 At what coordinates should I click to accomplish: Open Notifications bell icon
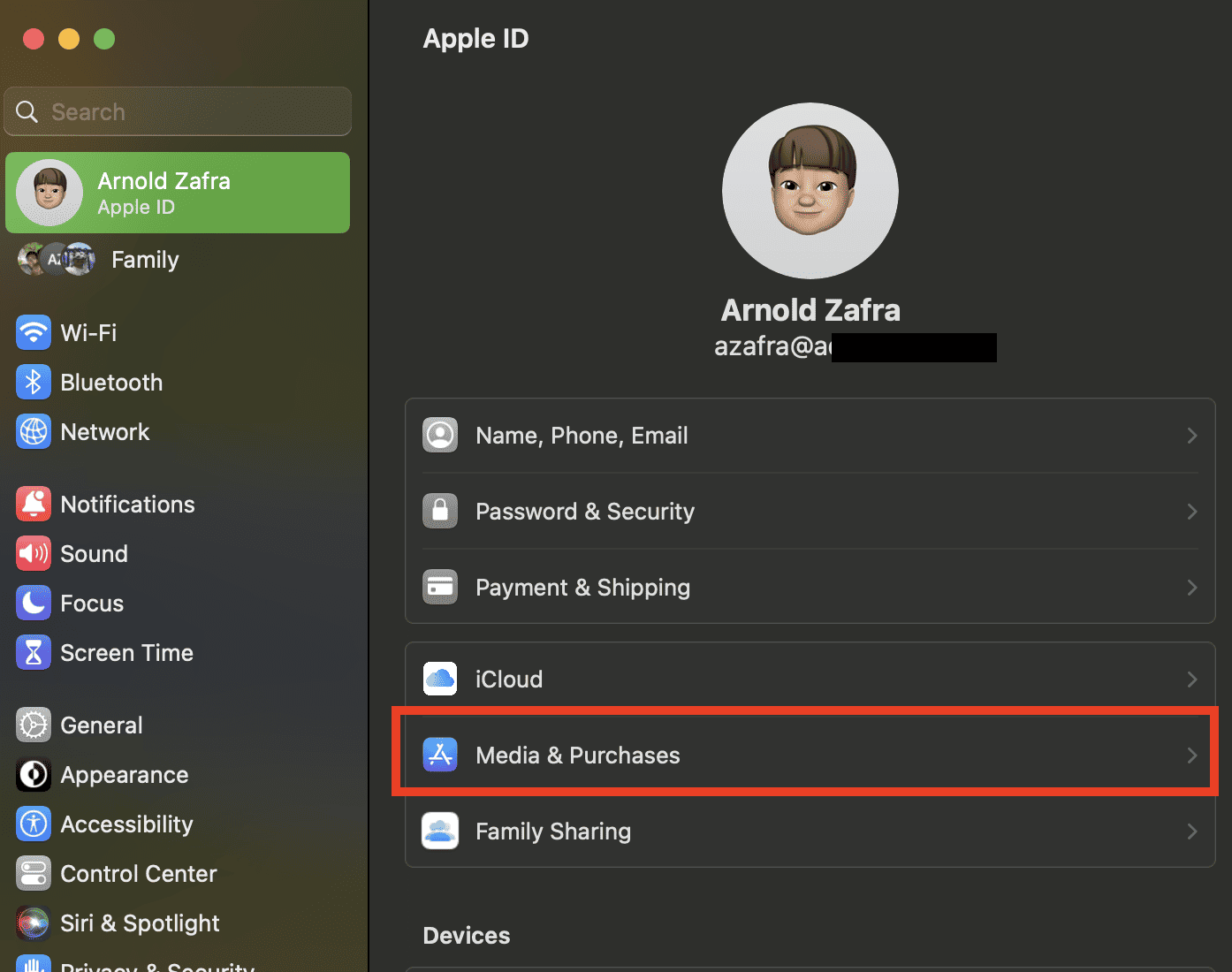point(34,505)
